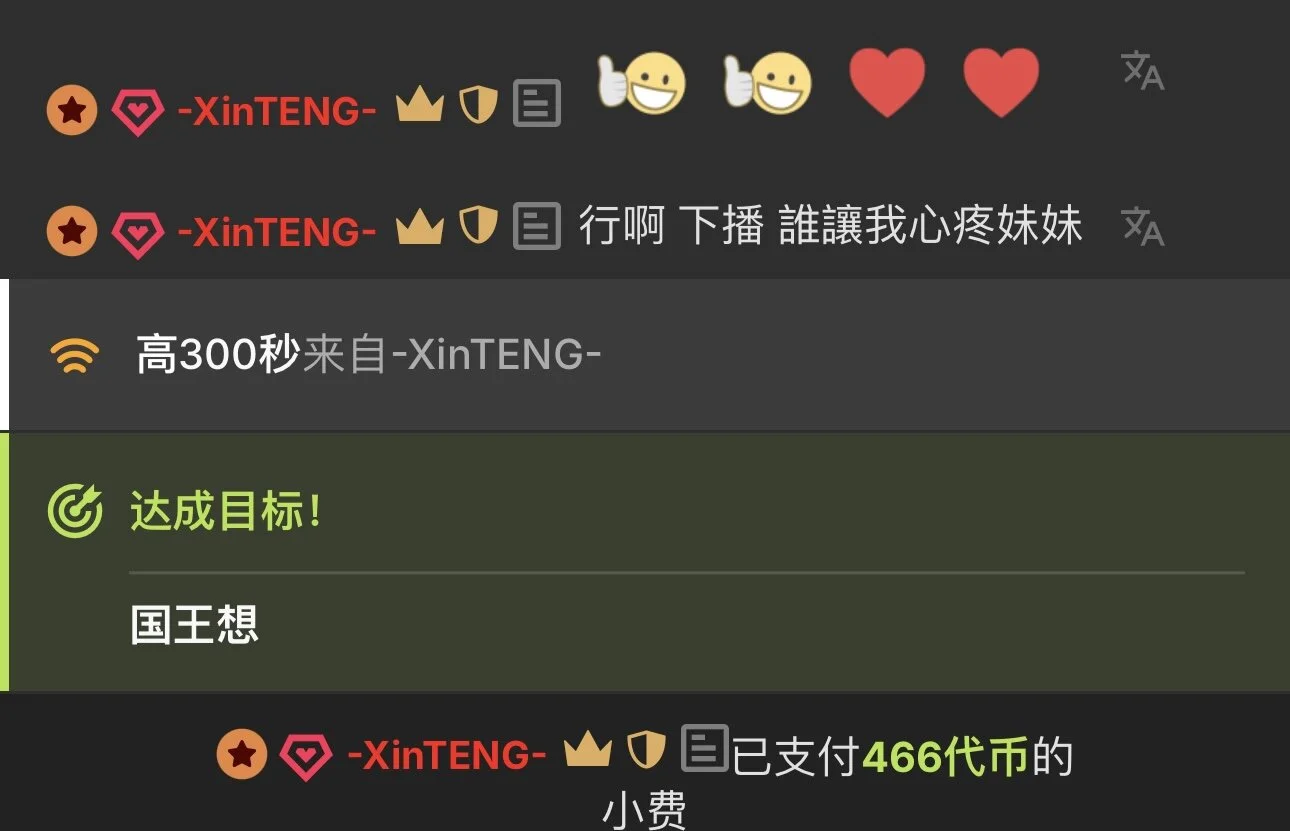Viewport: 1290px width, 831px height.
Task: Translate the emoji message from -XinTENG-
Action: (x=1143, y=71)
